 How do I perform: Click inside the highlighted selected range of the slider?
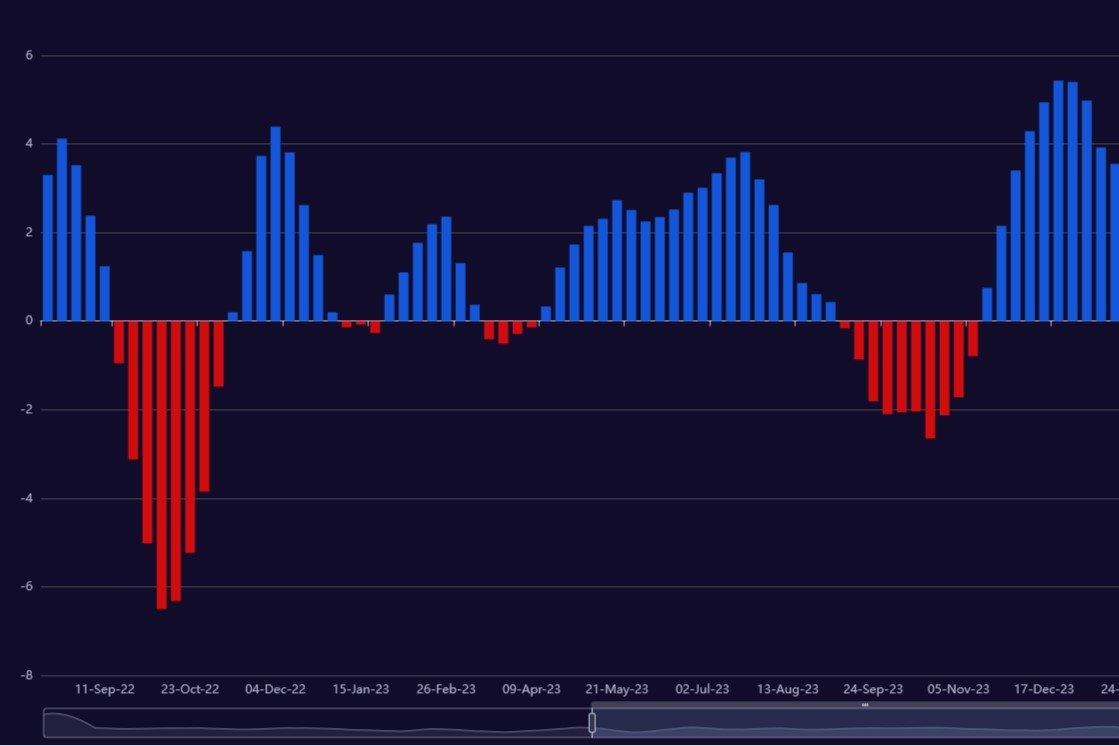coord(850,724)
